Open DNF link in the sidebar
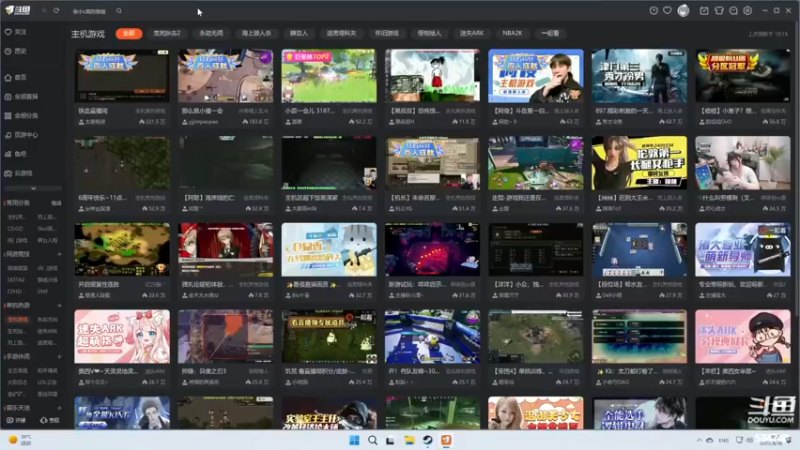The width and height of the screenshot is (800, 450). point(42,292)
